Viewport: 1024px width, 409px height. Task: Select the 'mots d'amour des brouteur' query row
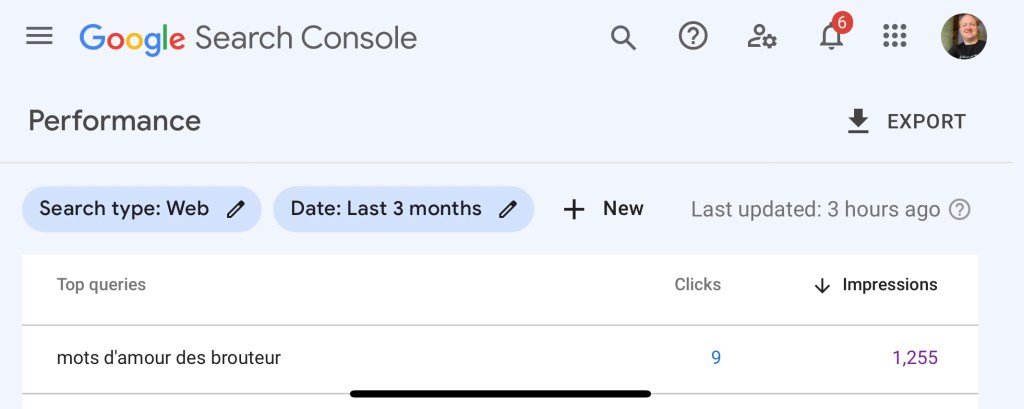click(x=169, y=357)
